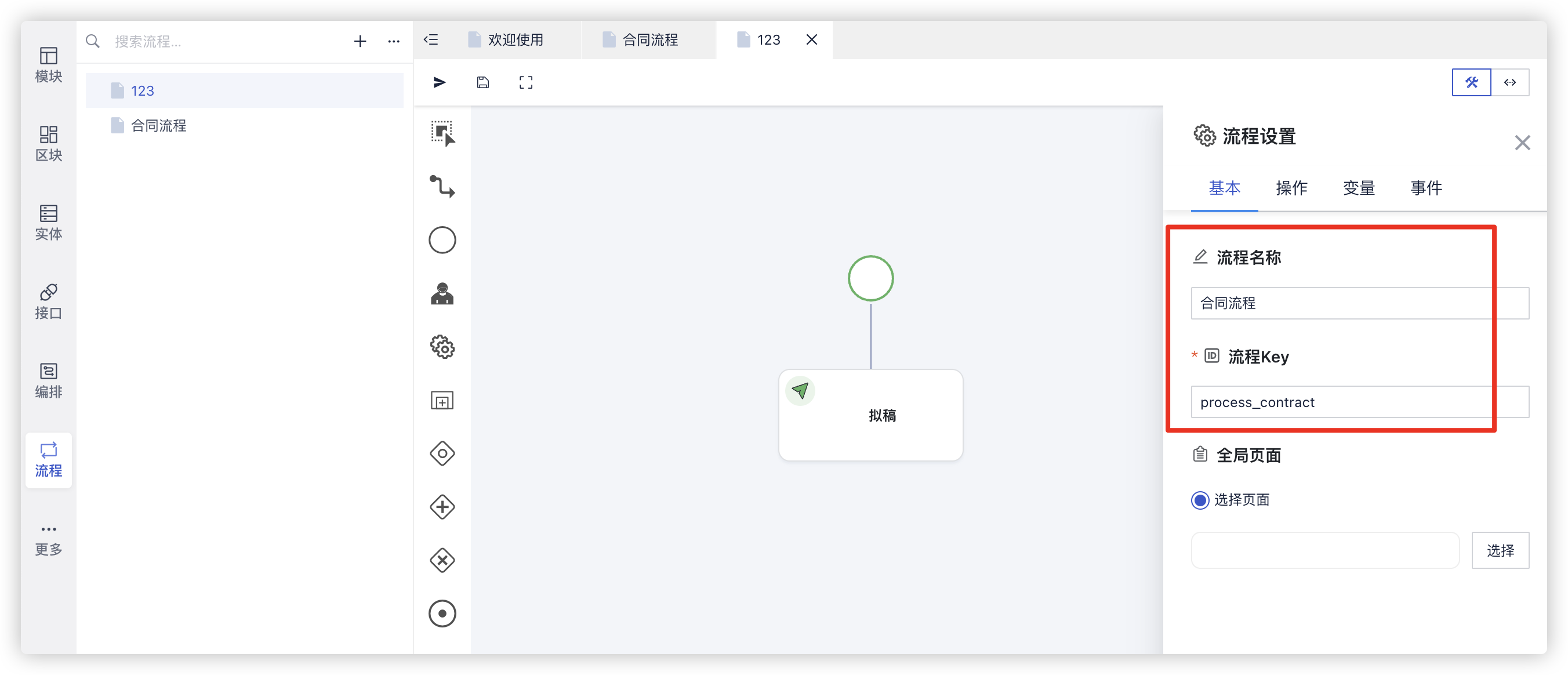The image size is (1568, 675).
Task: Save the process with the disk icon
Action: click(x=482, y=83)
